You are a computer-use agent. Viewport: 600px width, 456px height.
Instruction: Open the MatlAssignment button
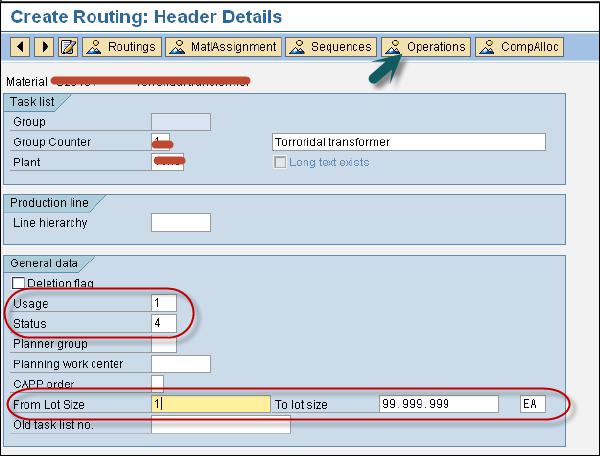(223, 47)
